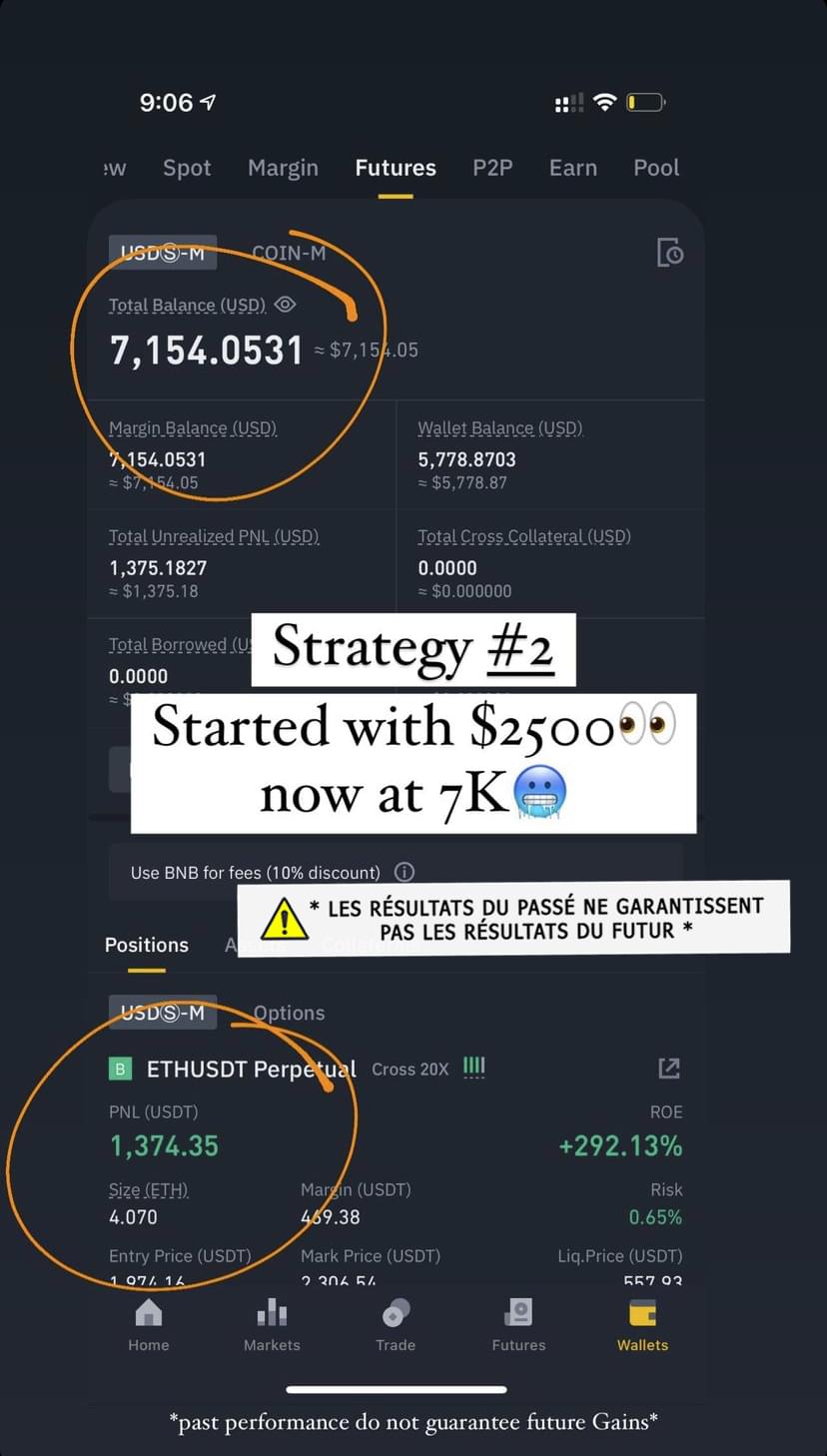Screen dimensions: 827x1456
Task: Open the Pool wallet tab
Action: 656,168
